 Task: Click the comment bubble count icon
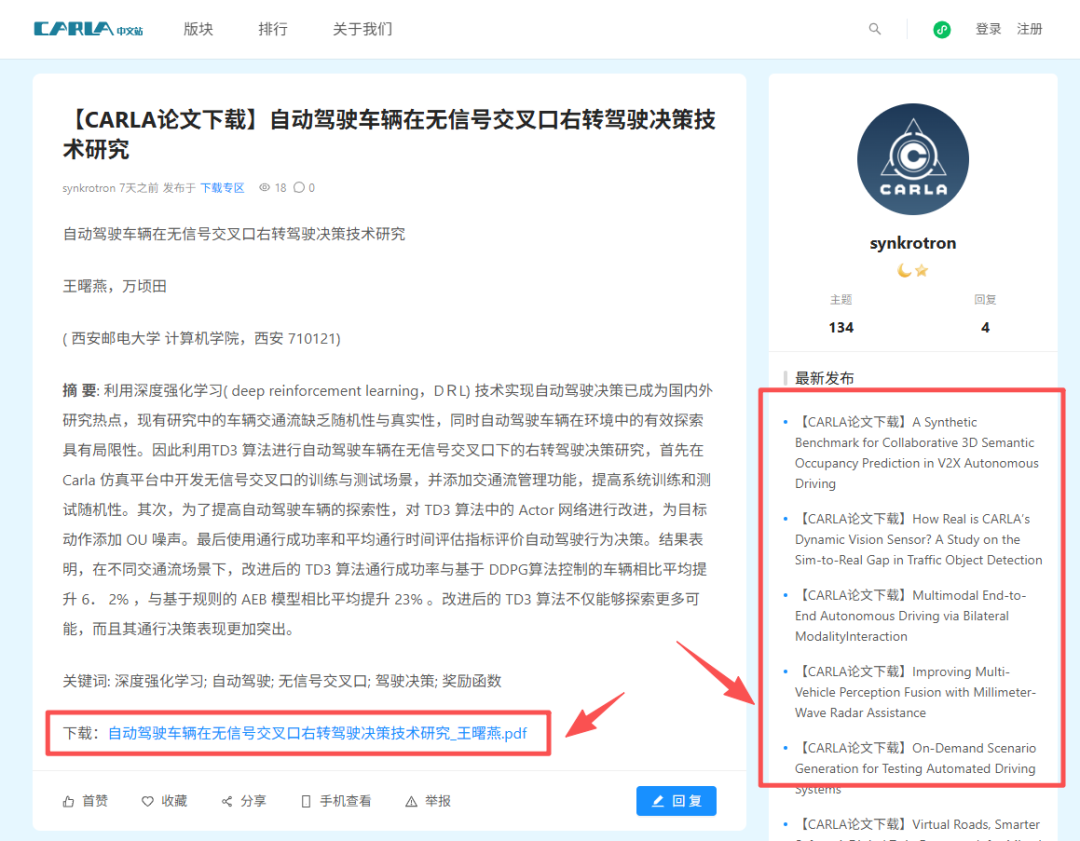tap(299, 187)
